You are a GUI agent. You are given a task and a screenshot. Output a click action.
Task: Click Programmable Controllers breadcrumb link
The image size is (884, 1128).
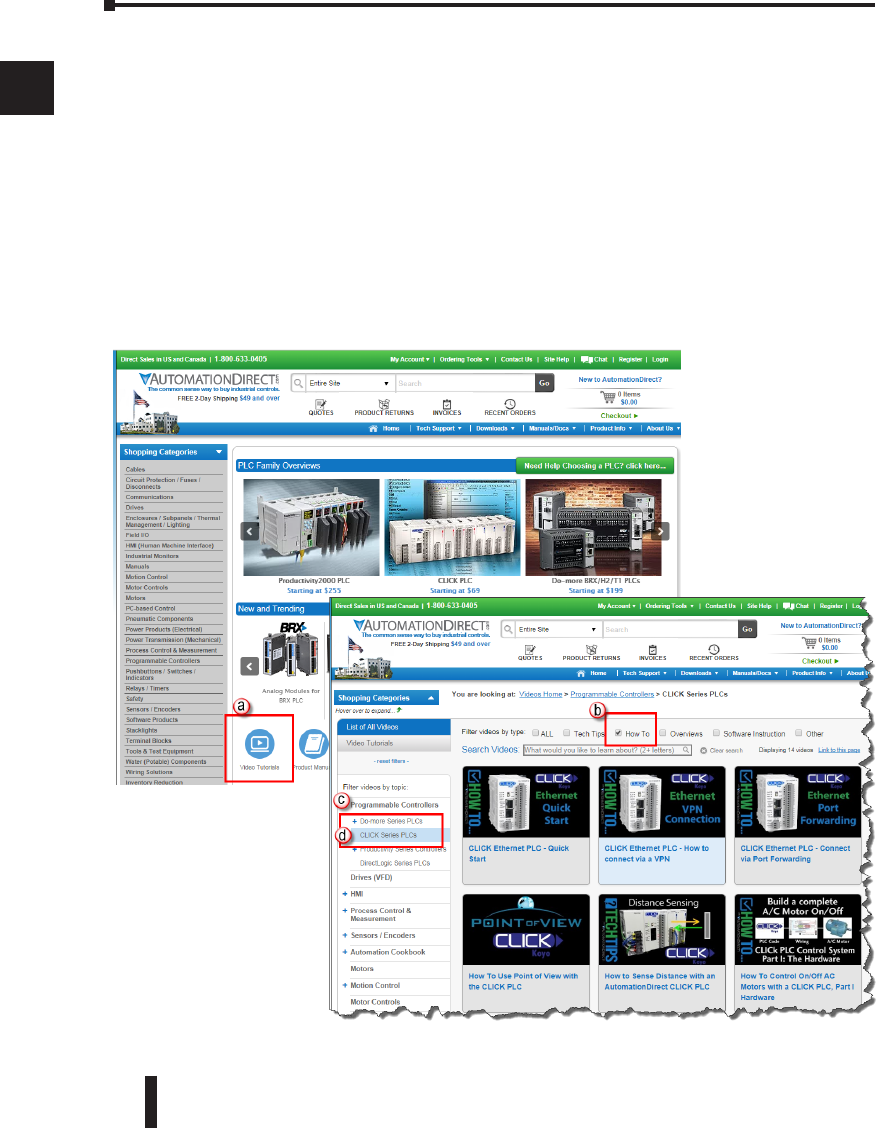pyautogui.click(x=612, y=694)
